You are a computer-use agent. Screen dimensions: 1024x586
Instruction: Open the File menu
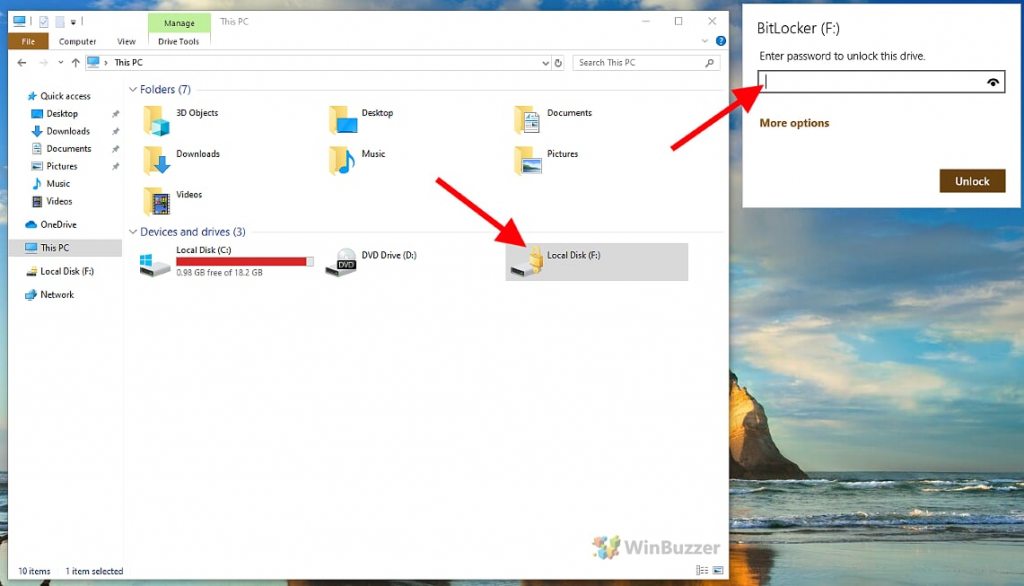coord(28,41)
